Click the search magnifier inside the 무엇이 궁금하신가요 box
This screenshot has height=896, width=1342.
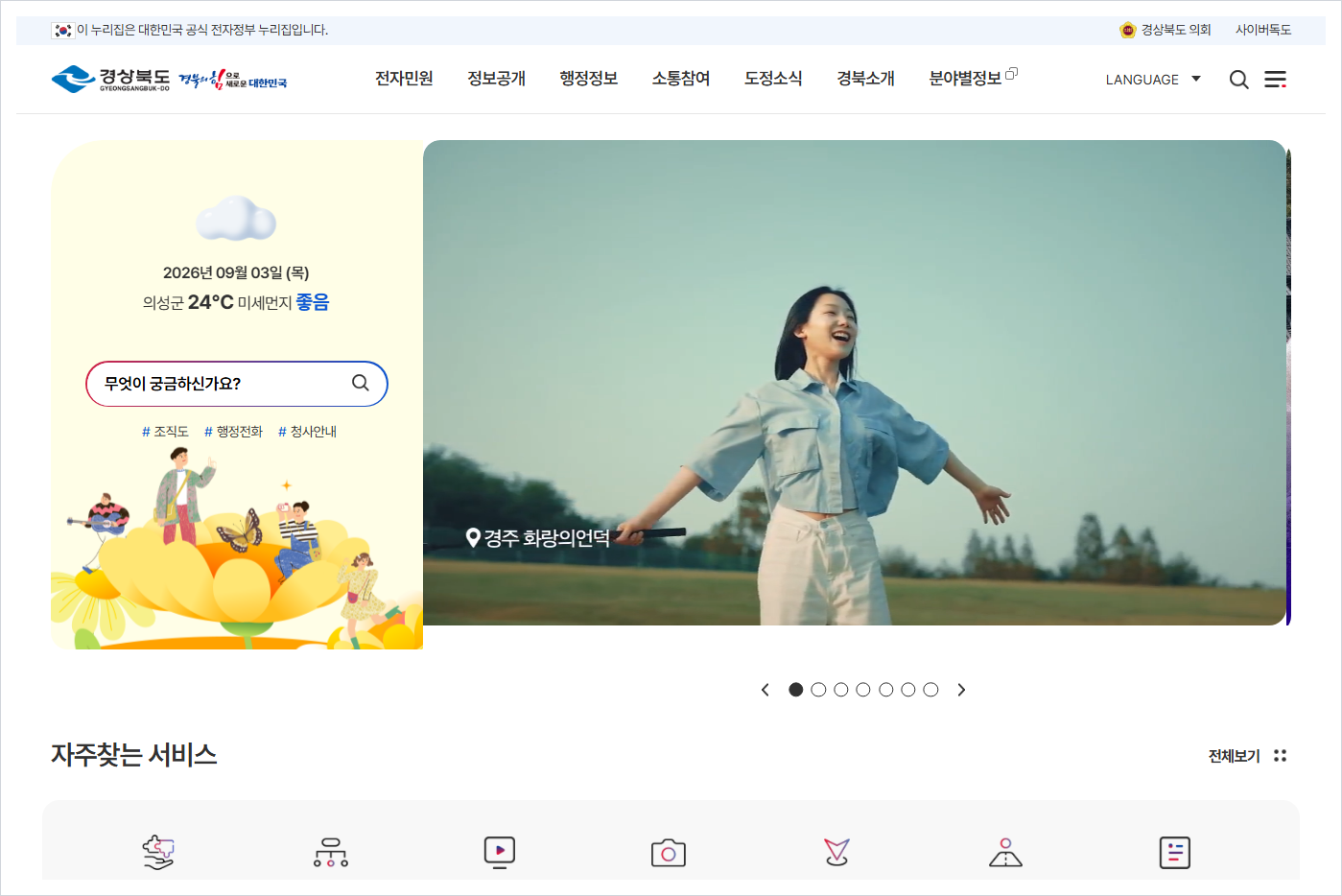tap(361, 383)
